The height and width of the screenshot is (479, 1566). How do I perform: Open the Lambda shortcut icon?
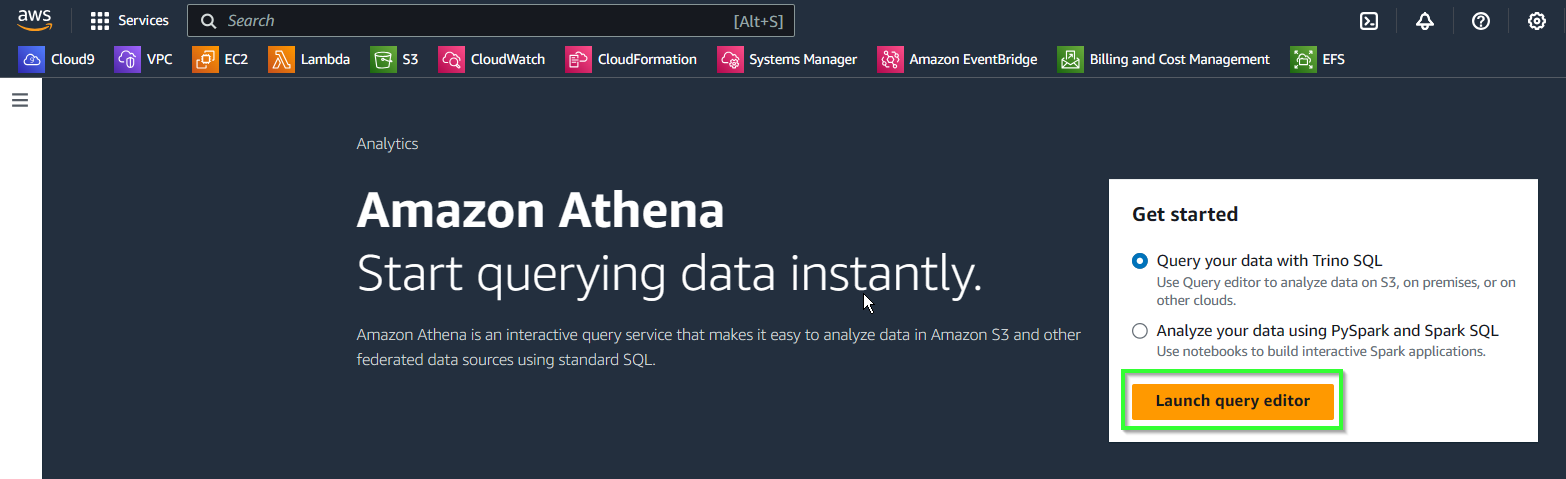pos(281,60)
